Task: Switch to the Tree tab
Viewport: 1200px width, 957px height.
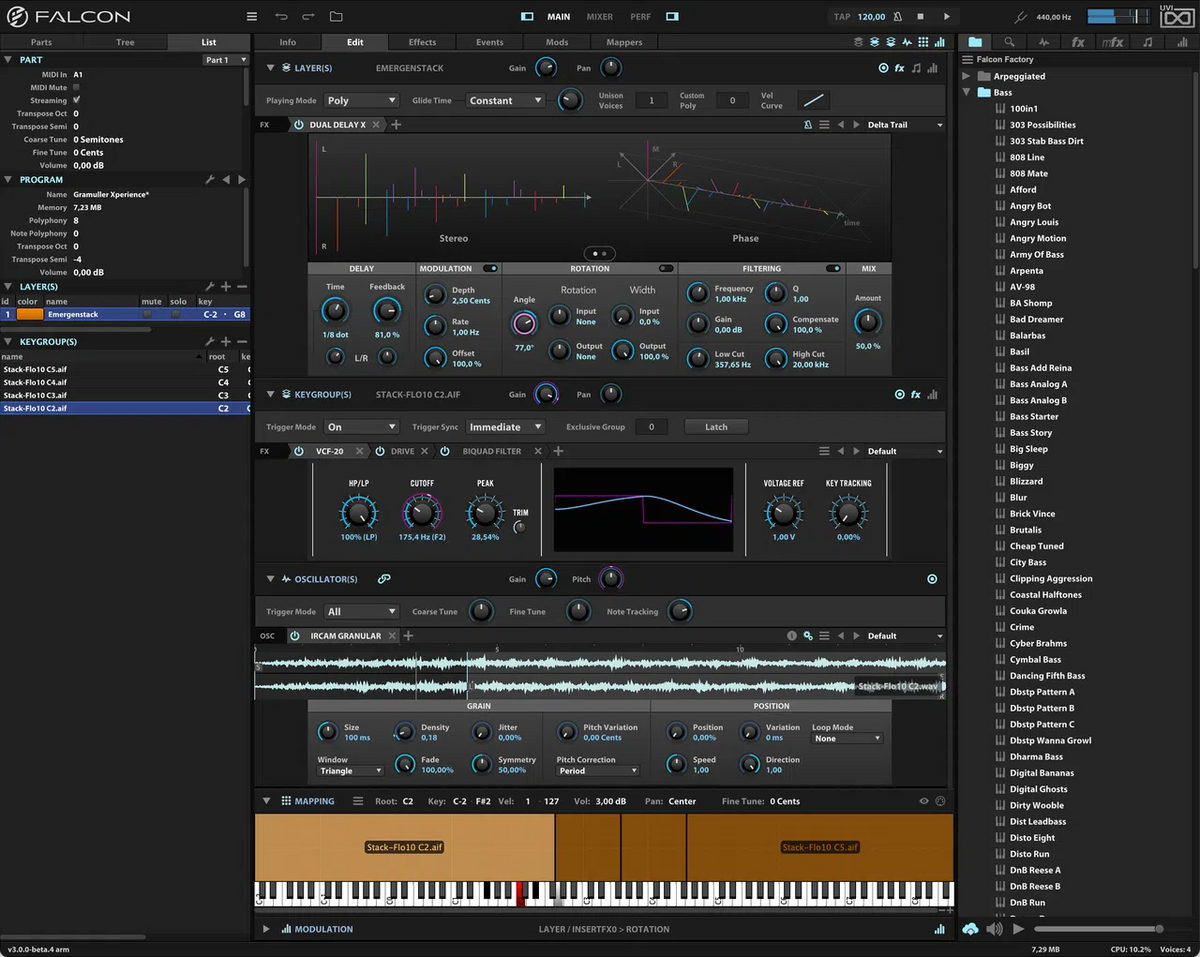Action: point(125,42)
